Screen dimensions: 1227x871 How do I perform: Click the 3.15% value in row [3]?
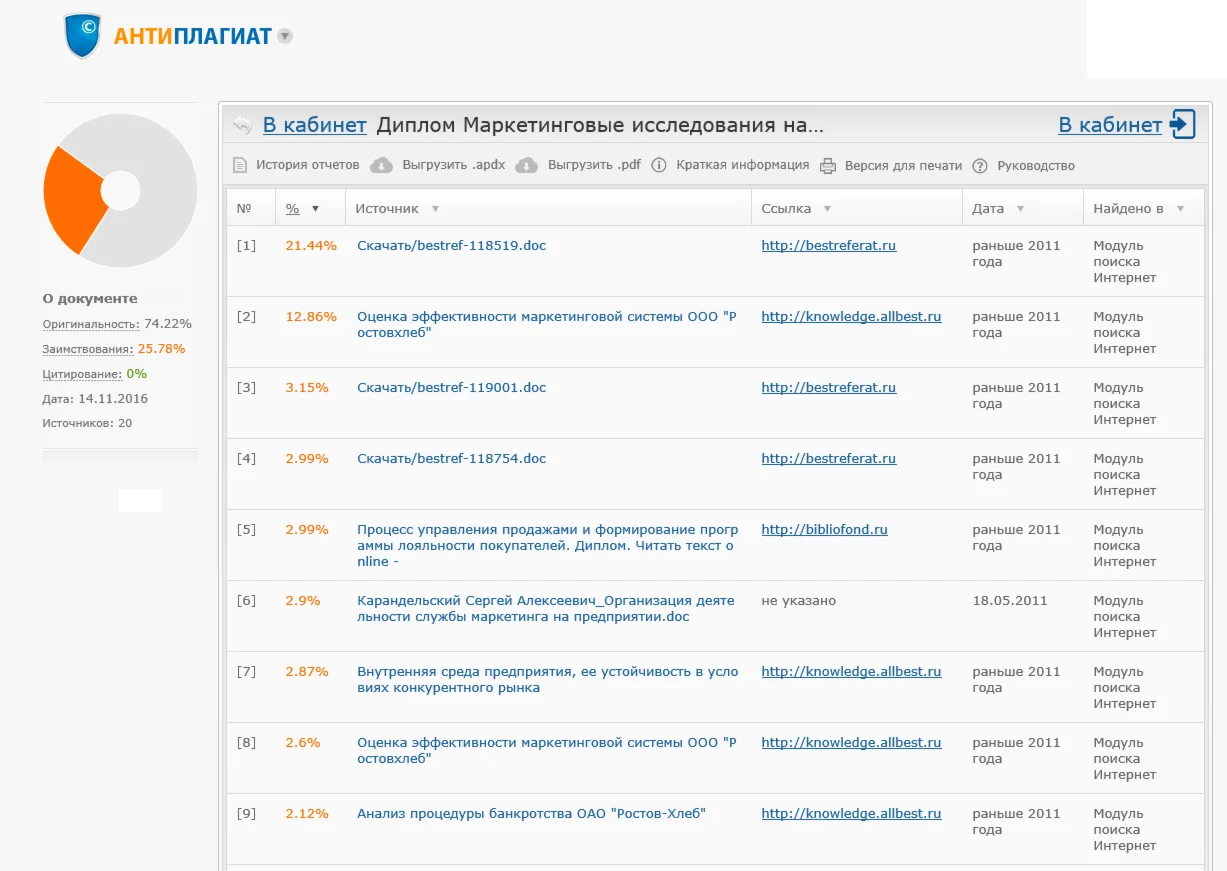coord(307,387)
